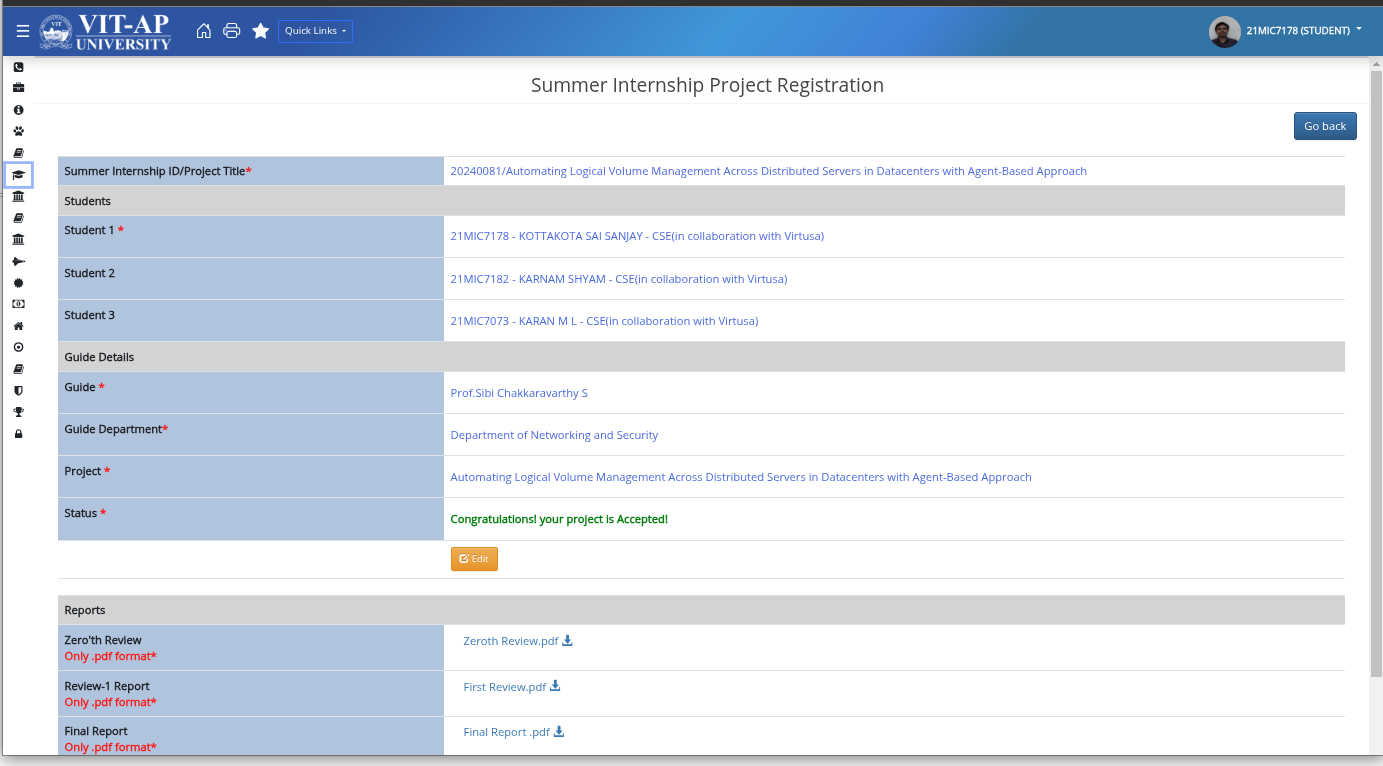Click the airplane icon in sidebar
The height and width of the screenshot is (766, 1383).
(18, 261)
